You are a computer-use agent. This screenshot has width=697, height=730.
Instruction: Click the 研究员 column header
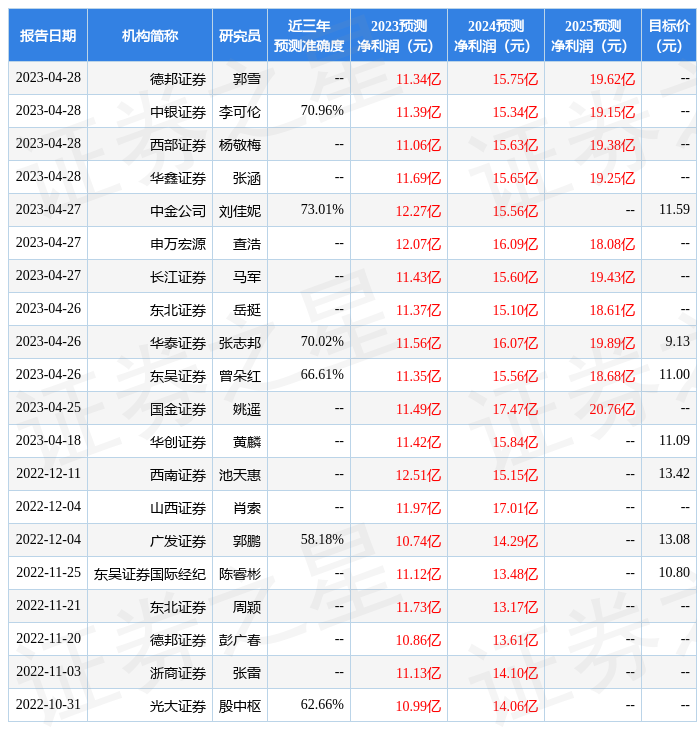(240, 35)
